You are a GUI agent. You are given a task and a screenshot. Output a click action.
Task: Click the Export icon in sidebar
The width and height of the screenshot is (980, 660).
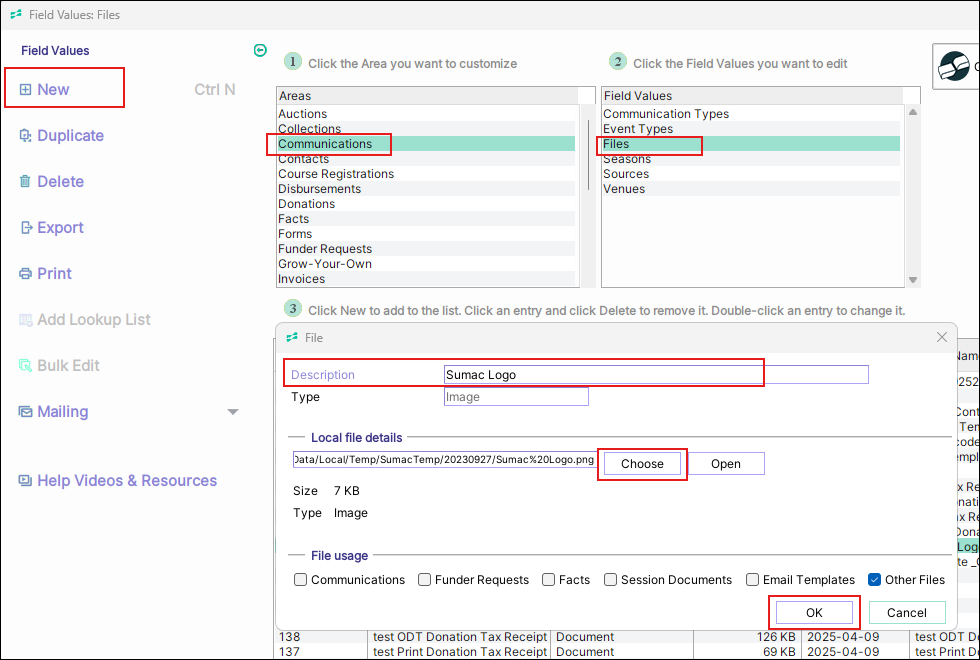(26, 228)
